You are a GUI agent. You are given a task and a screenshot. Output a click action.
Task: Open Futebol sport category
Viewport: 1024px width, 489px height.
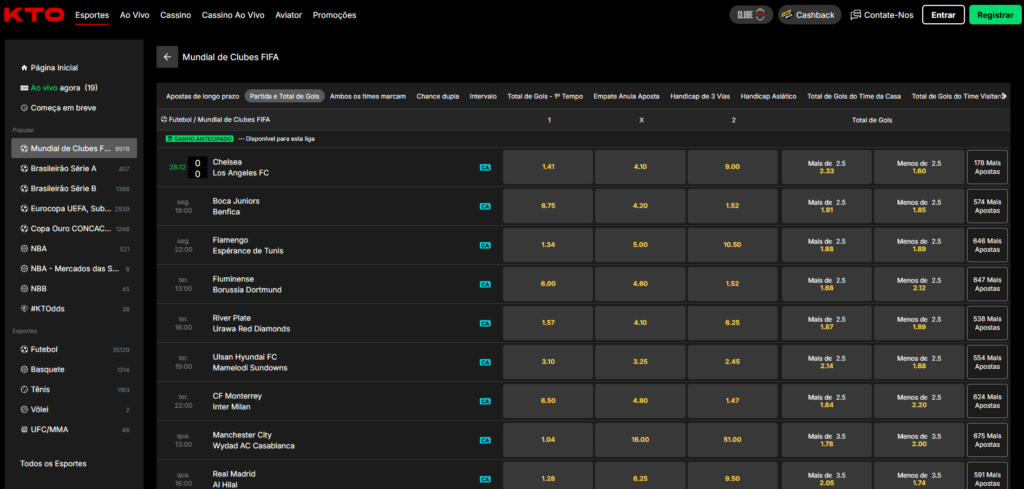(74, 349)
